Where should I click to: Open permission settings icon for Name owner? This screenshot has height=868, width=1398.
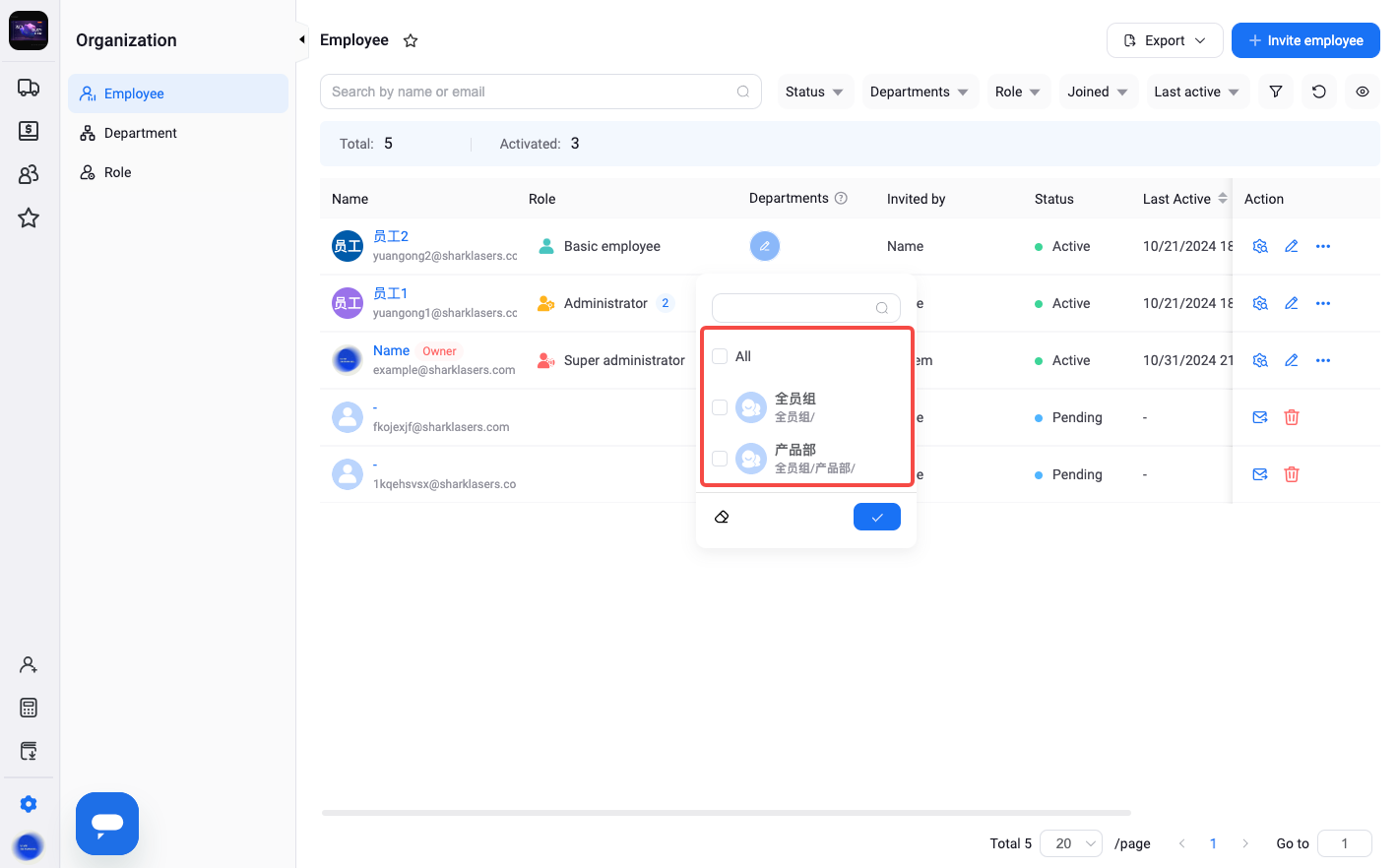click(x=1260, y=360)
